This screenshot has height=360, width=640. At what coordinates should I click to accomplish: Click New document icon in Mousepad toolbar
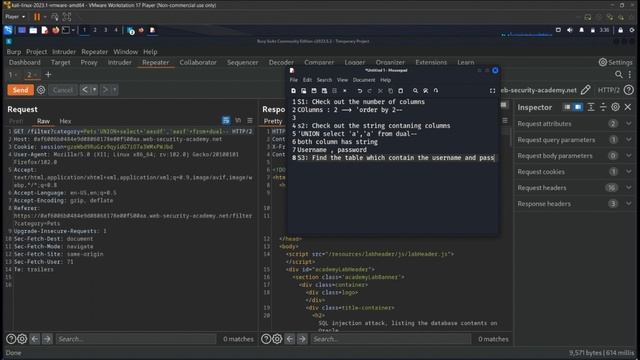pos(293,91)
